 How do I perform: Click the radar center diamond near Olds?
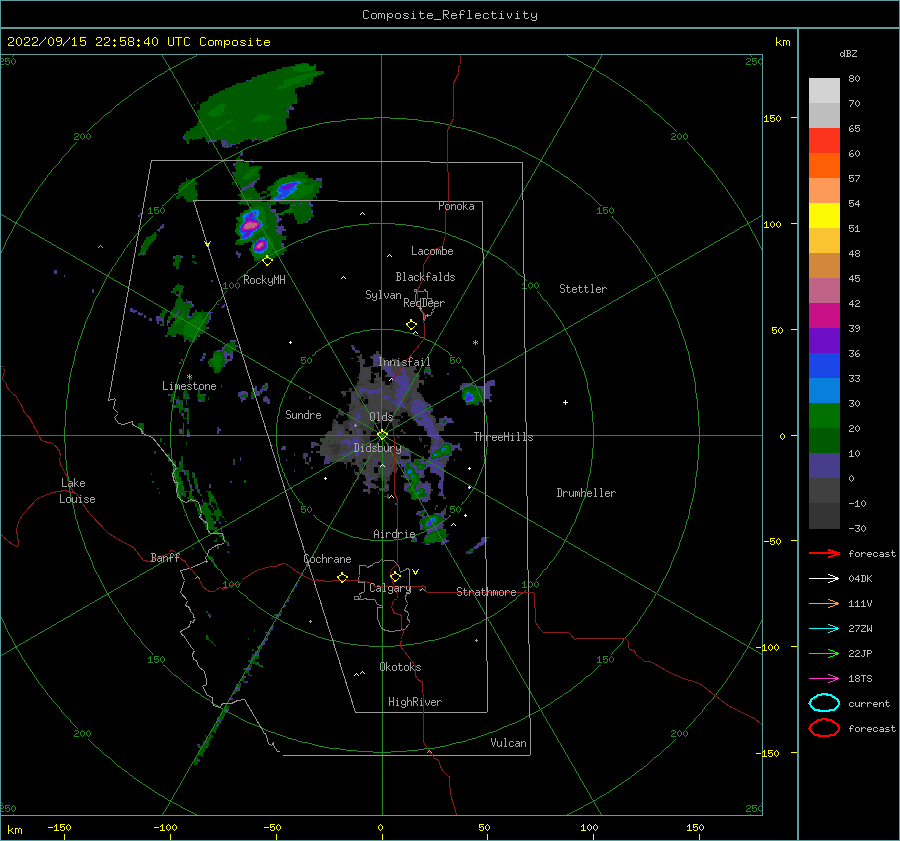coord(382,435)
